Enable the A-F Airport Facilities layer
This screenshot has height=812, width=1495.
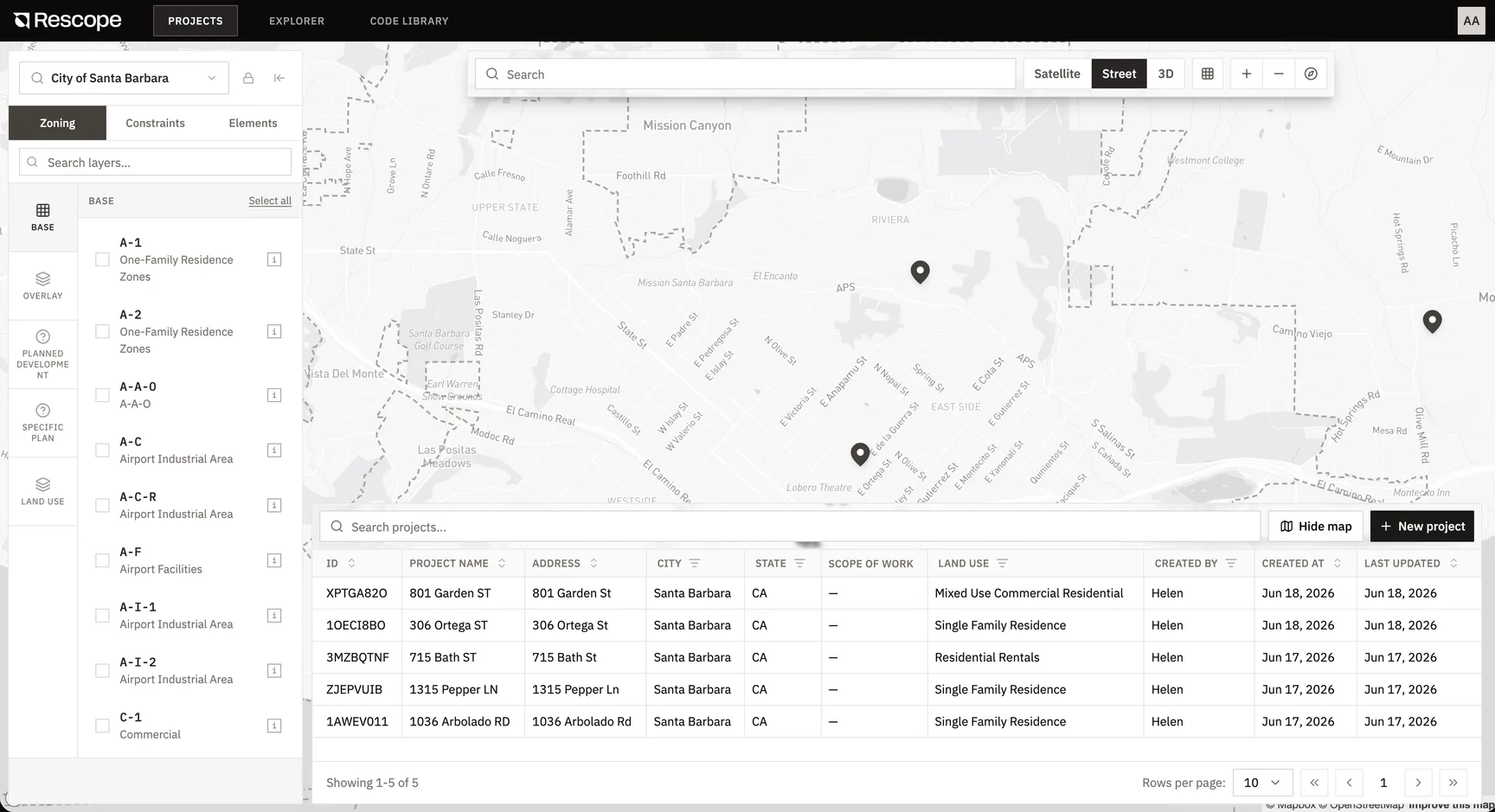point(102,560)
